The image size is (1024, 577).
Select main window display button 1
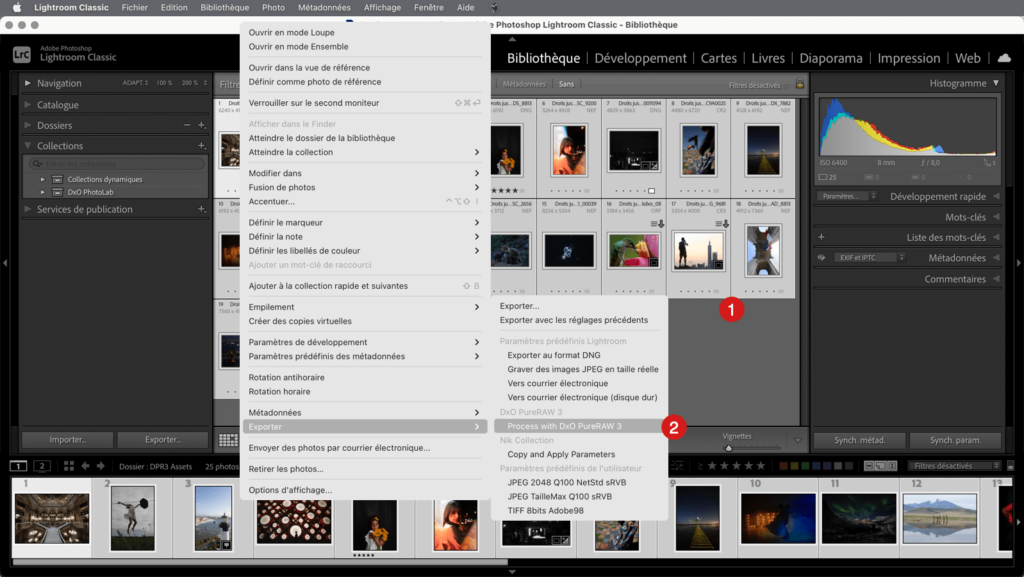coord(18,466)
